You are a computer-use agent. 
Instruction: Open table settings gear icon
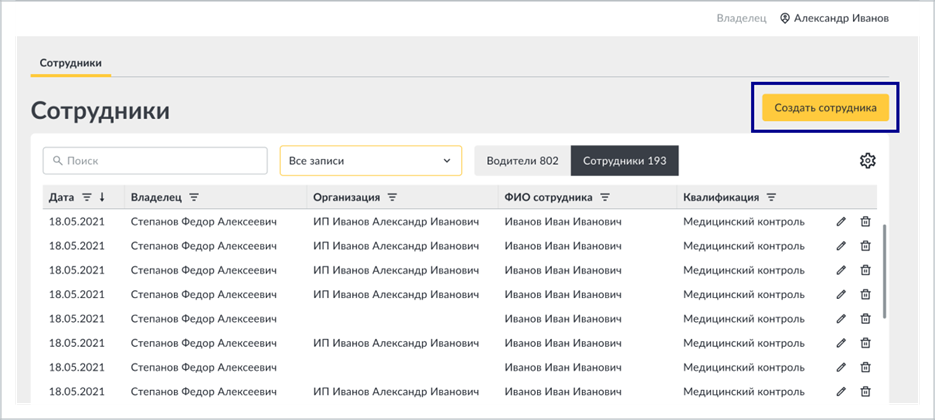point(867,160)
